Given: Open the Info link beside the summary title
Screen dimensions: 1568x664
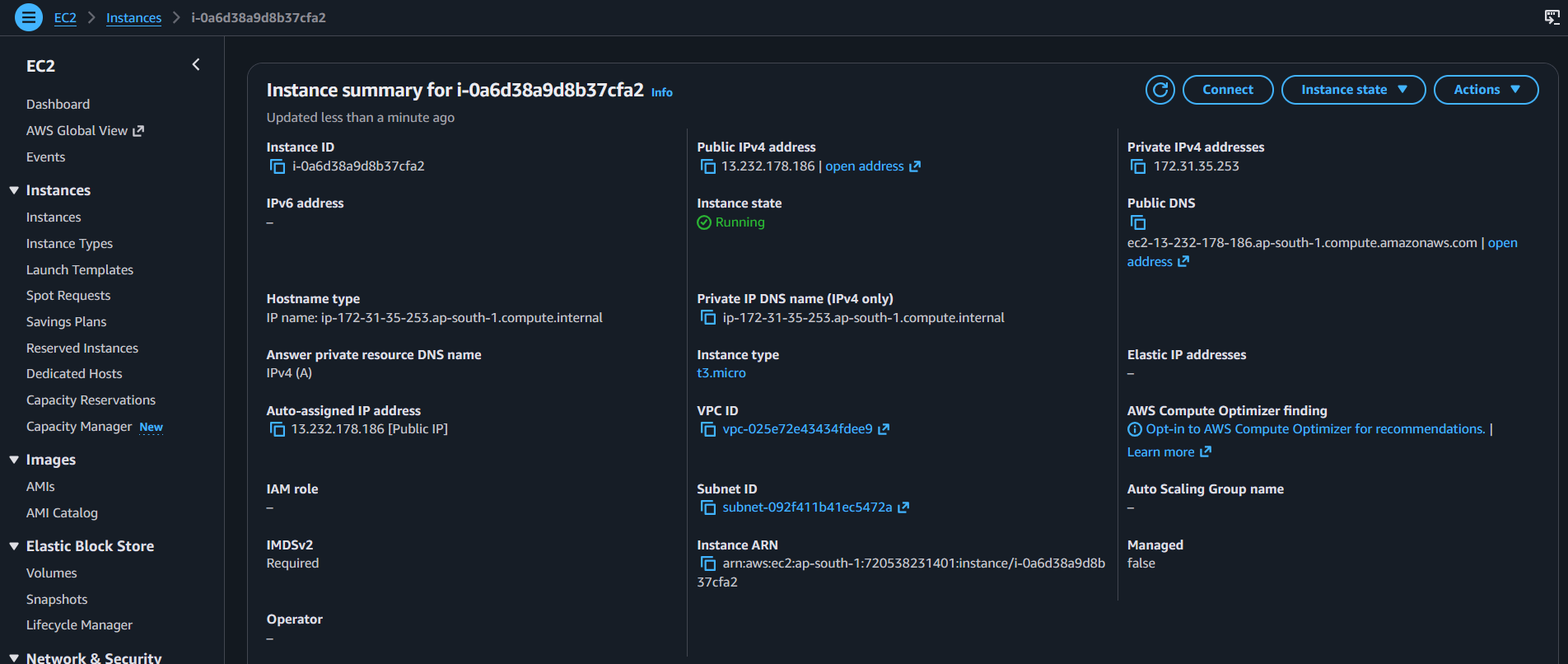Looking at the screenshot, I should click(x=662, y=92).
